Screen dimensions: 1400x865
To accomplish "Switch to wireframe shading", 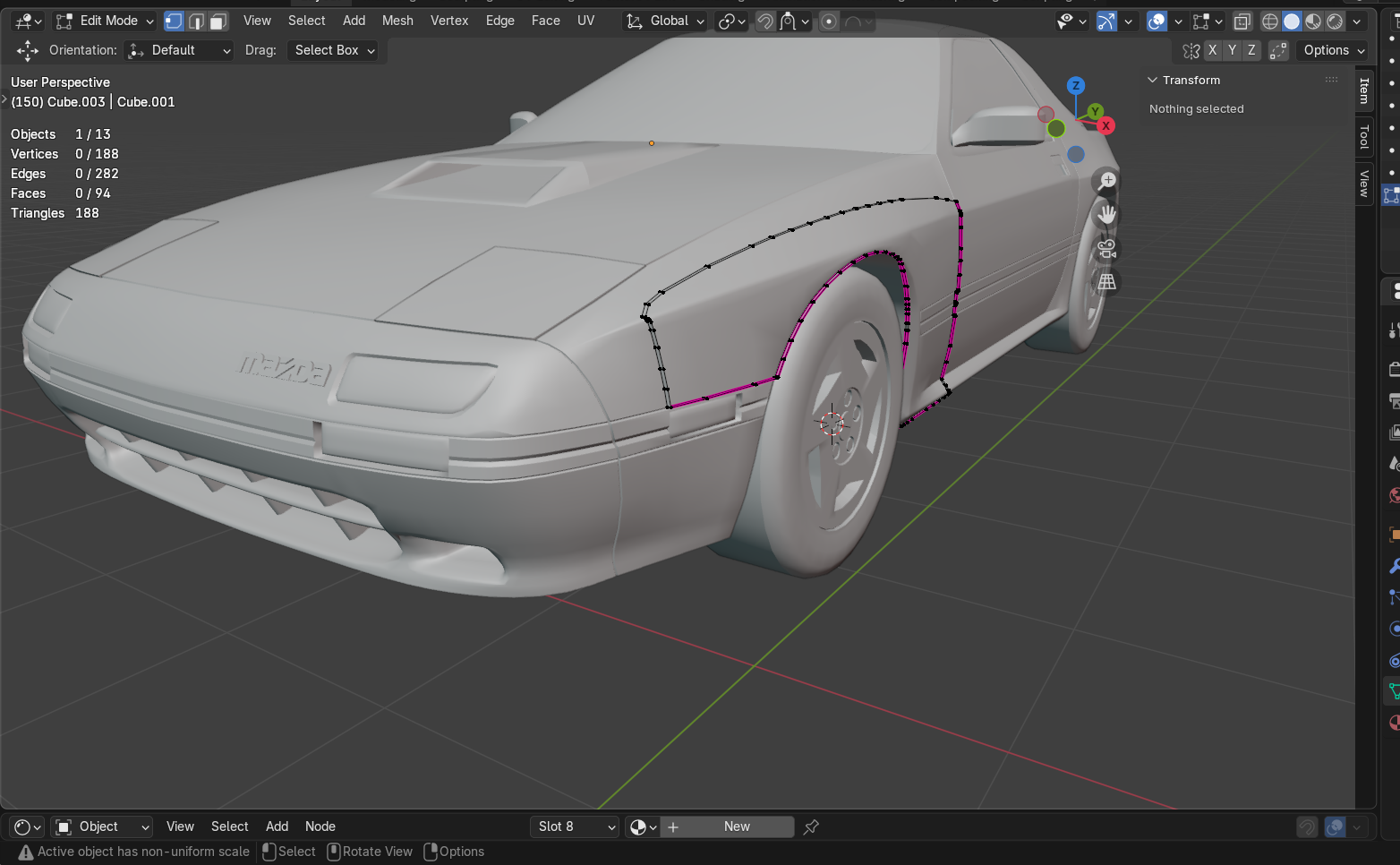I will [x=1270, y=21].
